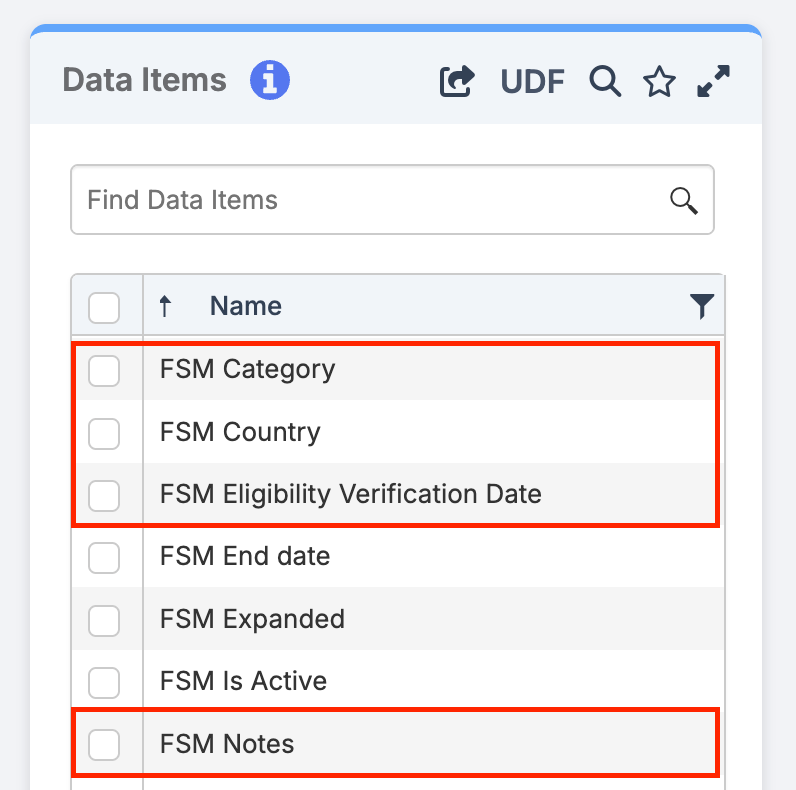Click the blue info icon beside Data Items
The width and height of the screenshot is (796, 790).
pos(270,80)
